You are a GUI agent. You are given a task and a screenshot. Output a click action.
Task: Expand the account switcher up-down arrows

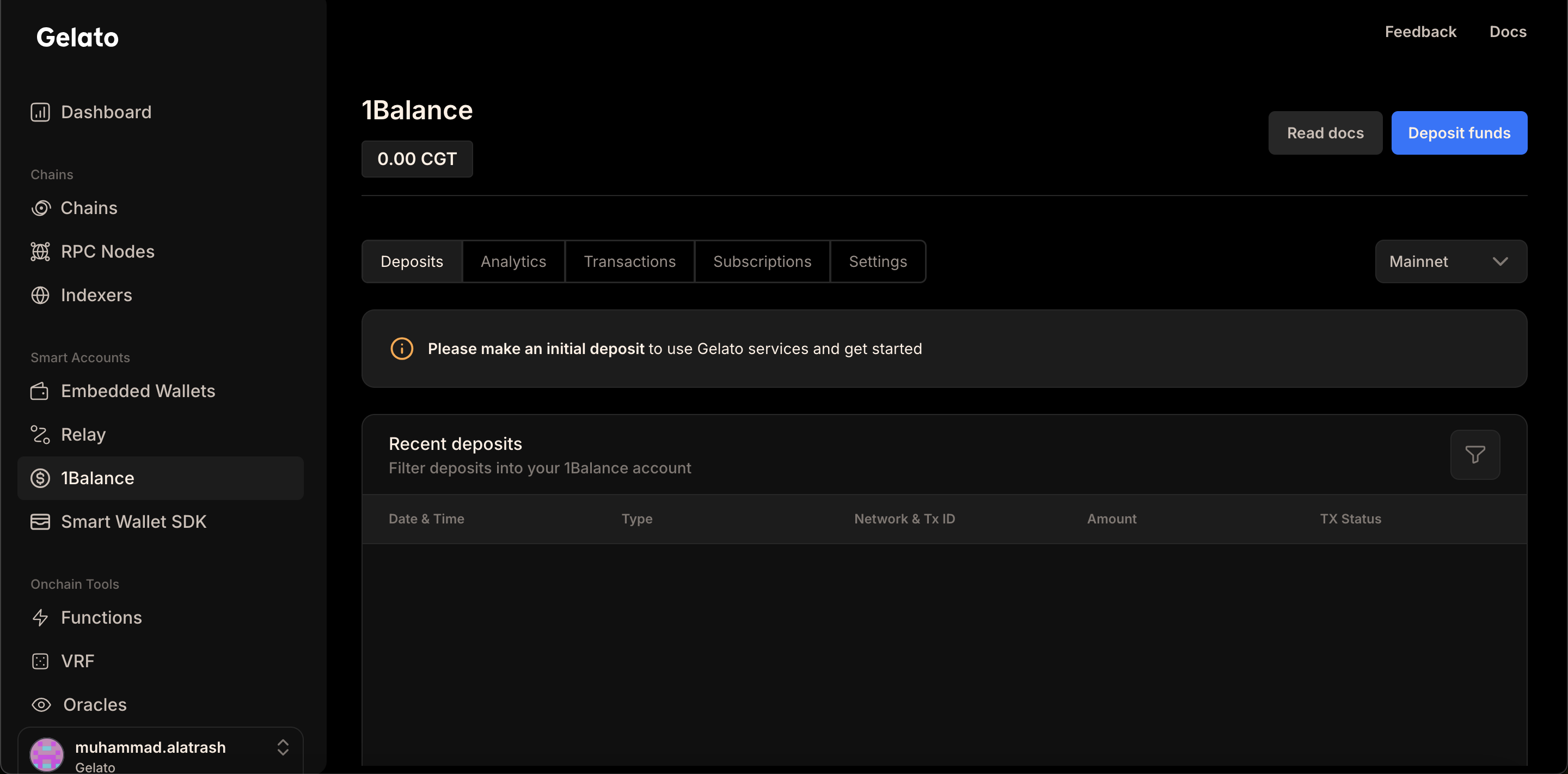(283, 747)
